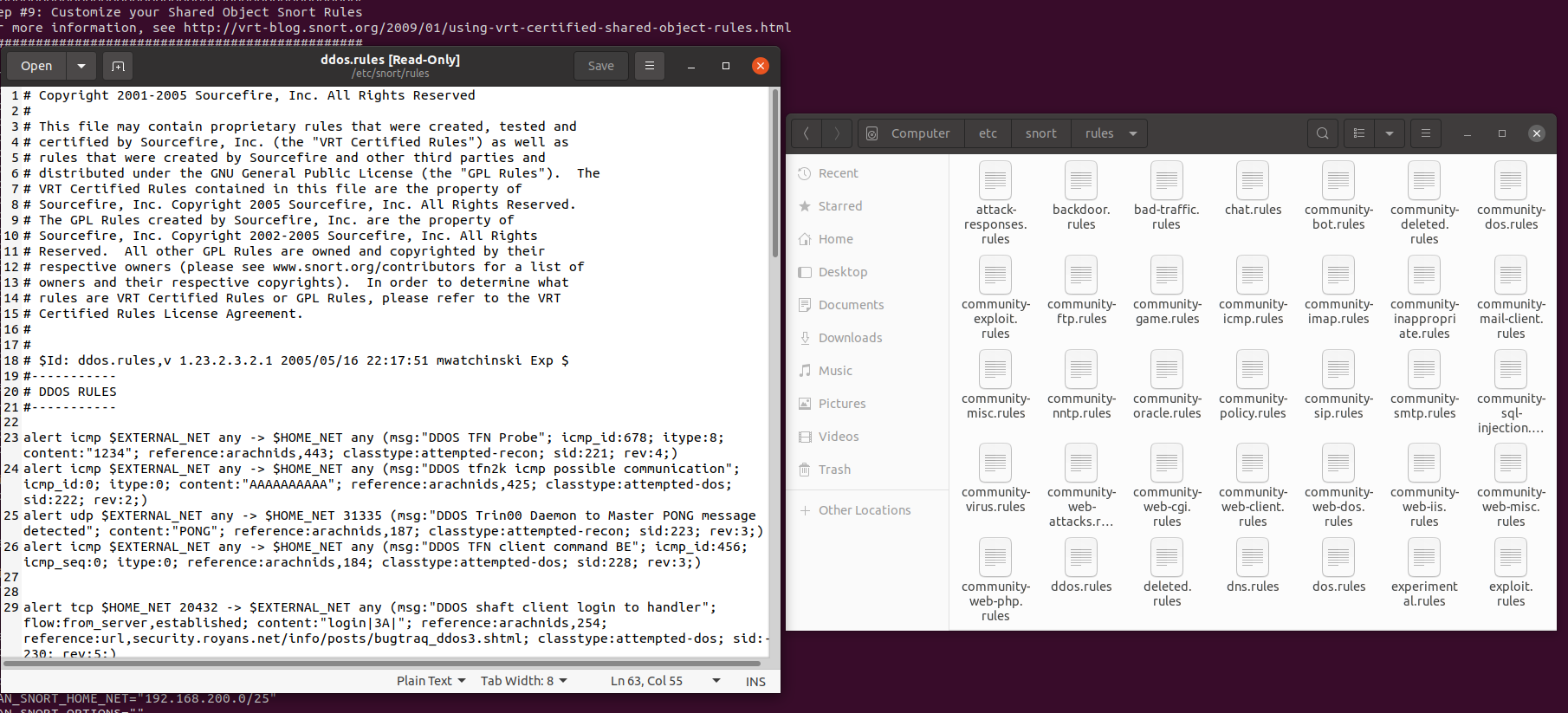Go back with the left arrow
The height and width of the screenshot is (713, 1568).
(x=807, y=133)
